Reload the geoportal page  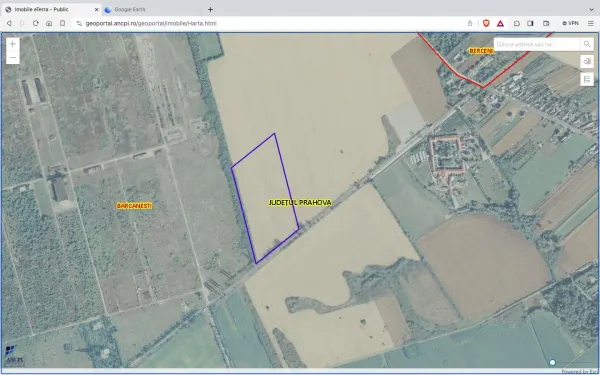click(x=36, y=23)
